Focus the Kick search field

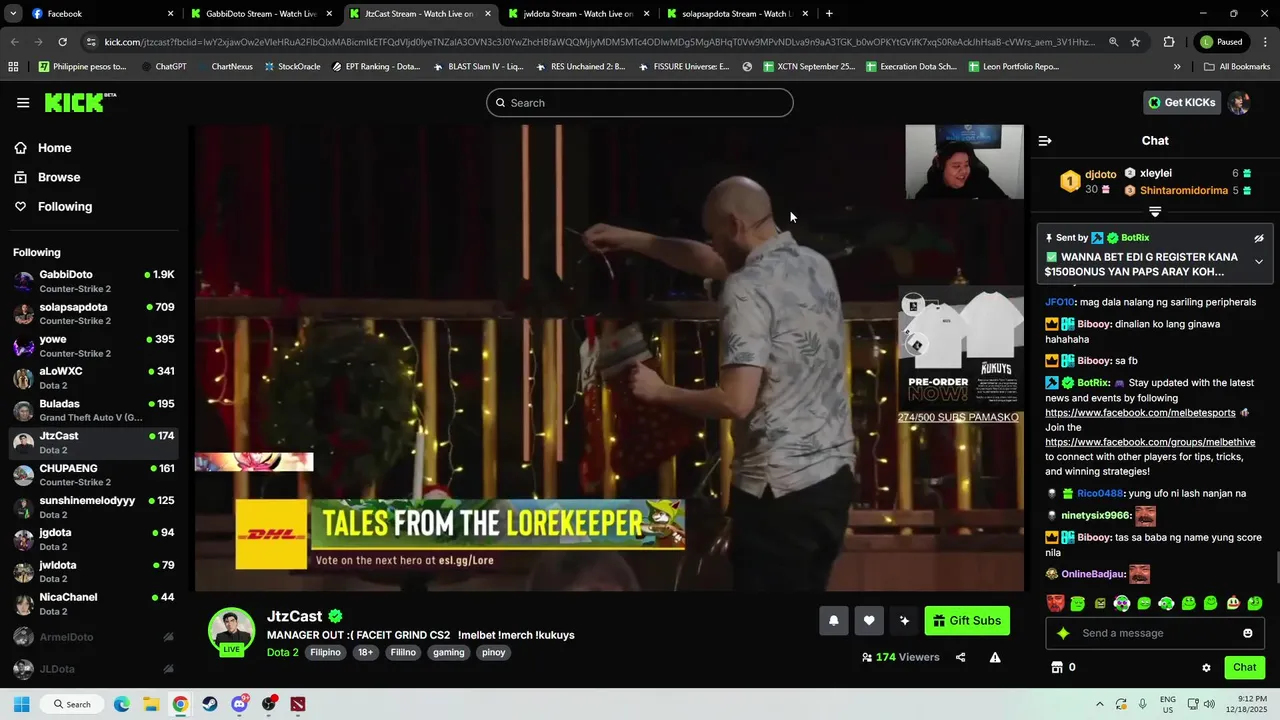pos(640,103)
